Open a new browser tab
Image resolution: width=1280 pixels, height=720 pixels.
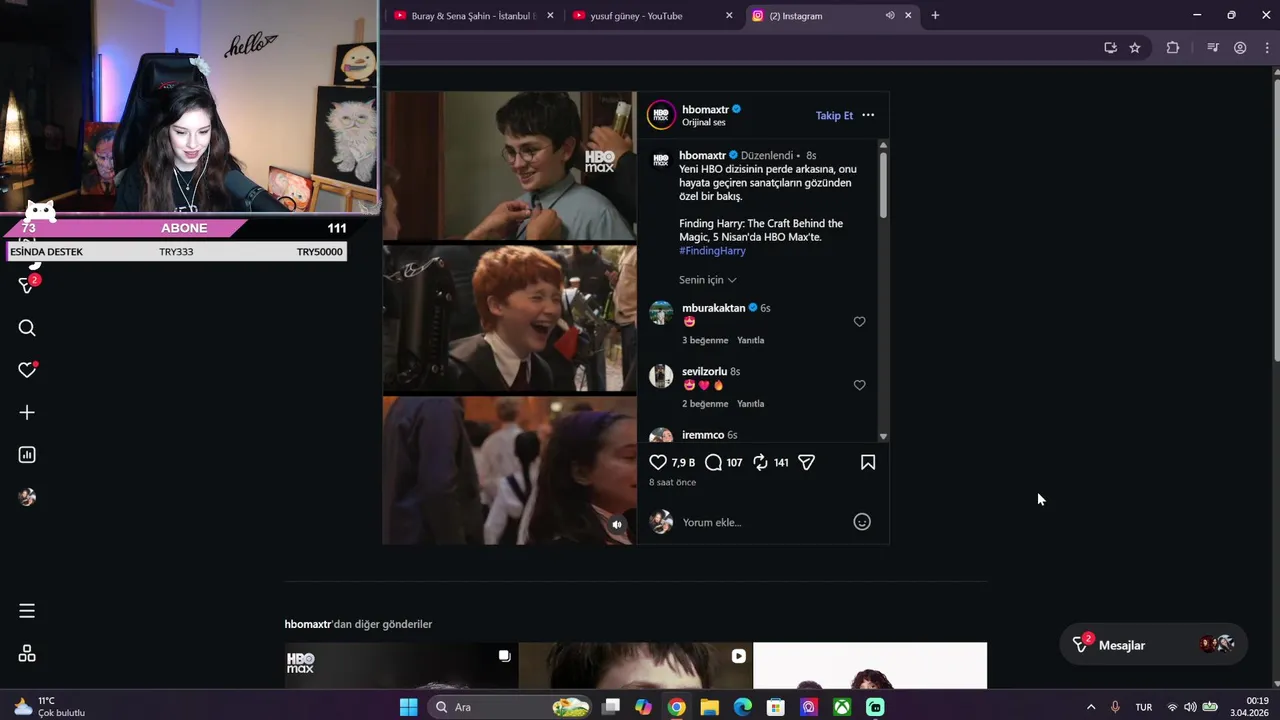coord(935,15)
